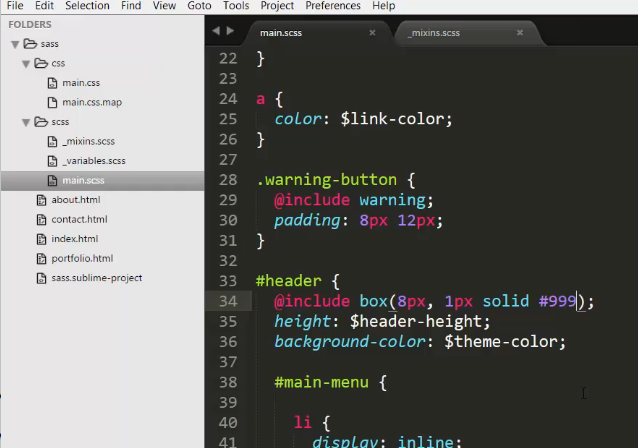Click file icon beside about.html
The width and height of the screenshot is (638, 448).
42,200
